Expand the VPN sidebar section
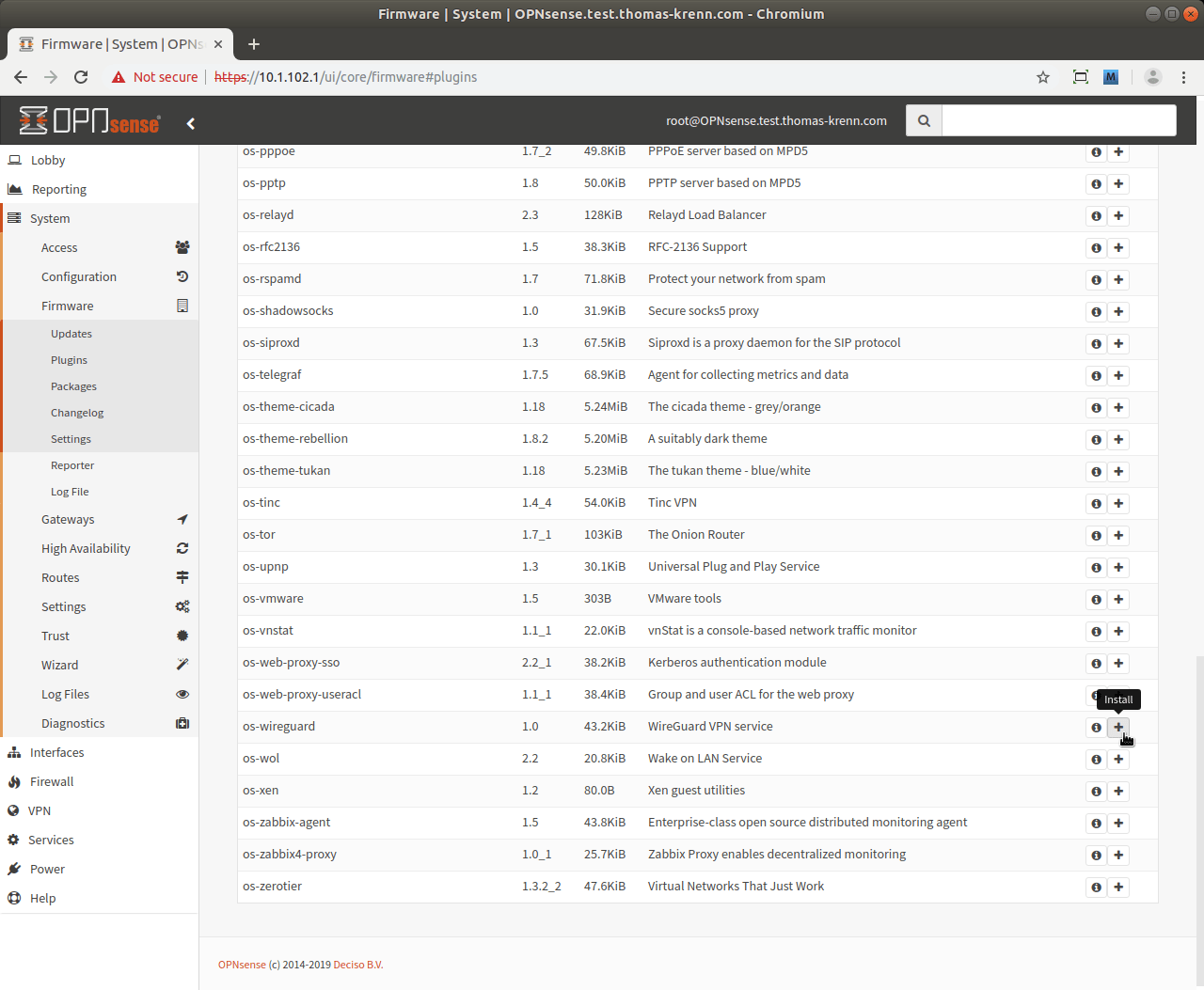Screen dimensions: 1204x990 (40, 810)
